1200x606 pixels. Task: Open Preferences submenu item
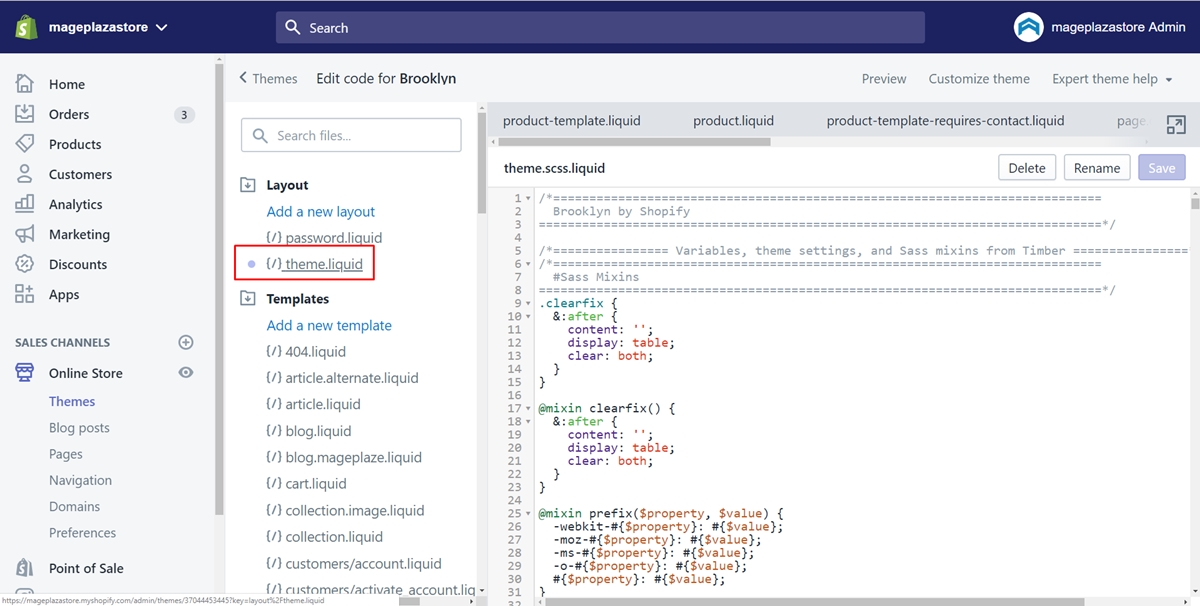(82, 533)
